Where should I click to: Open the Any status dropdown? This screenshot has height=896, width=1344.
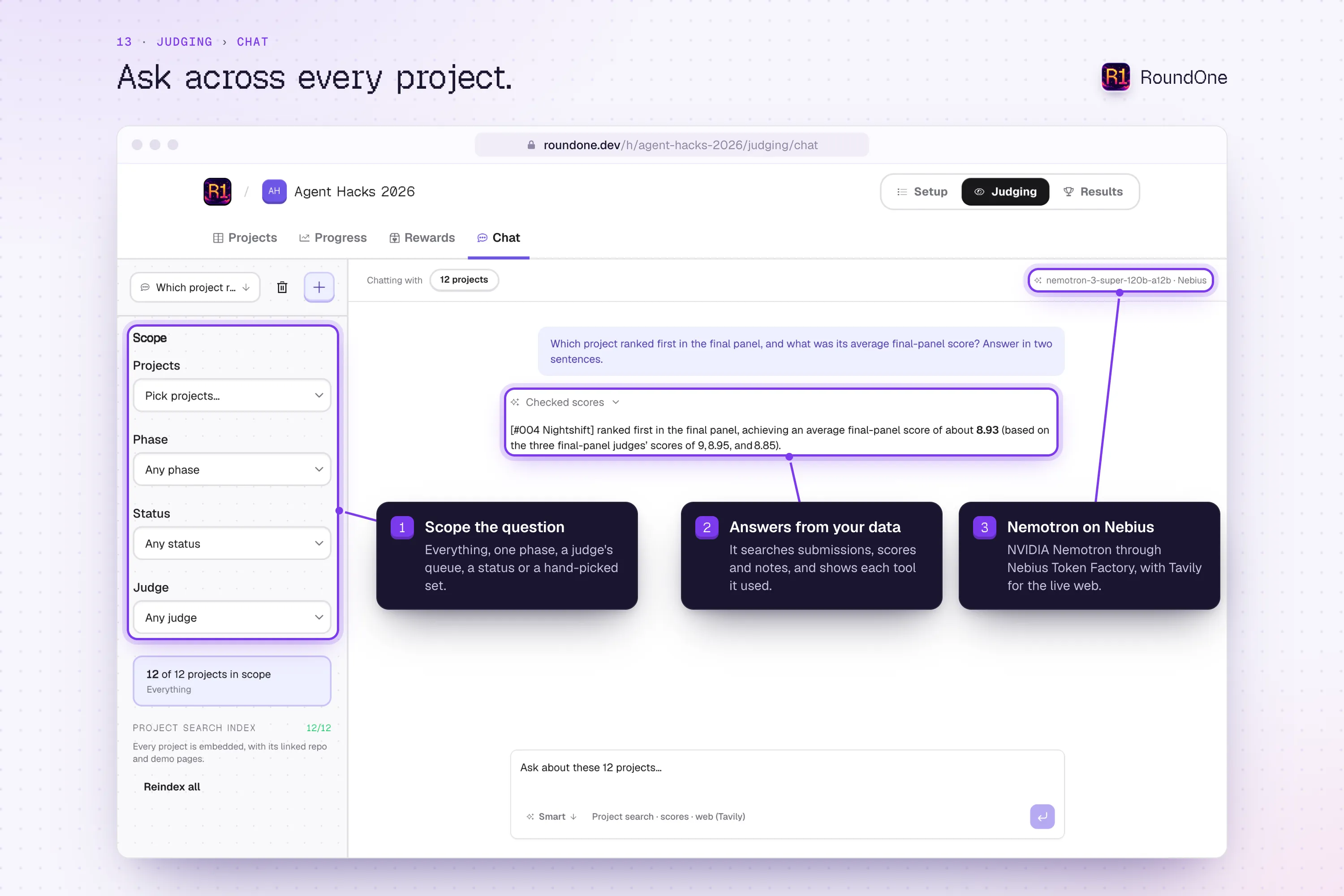click(232, 543)
